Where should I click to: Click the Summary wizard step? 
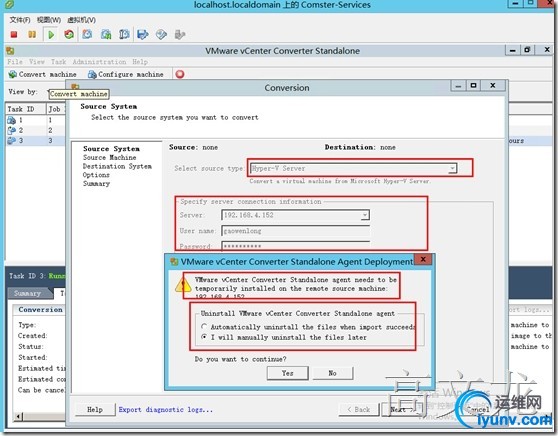96,184
